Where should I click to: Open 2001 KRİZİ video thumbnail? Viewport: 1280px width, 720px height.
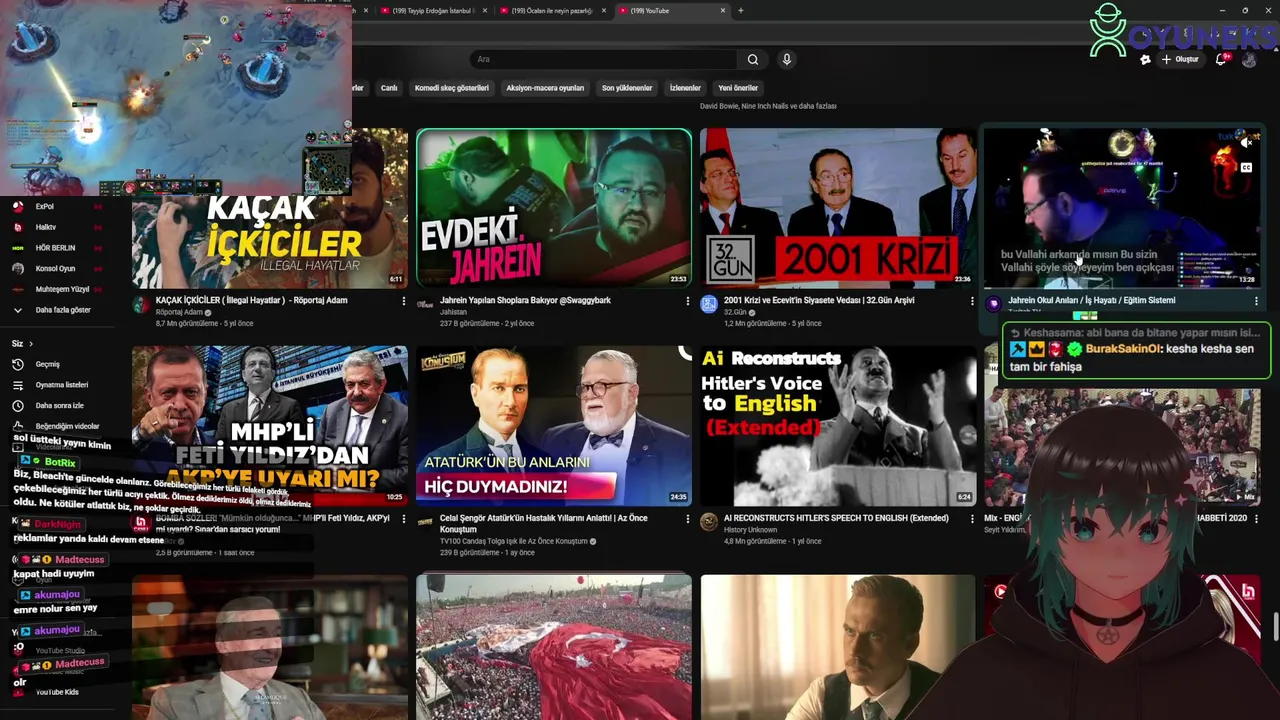click(x=838, y=208)
